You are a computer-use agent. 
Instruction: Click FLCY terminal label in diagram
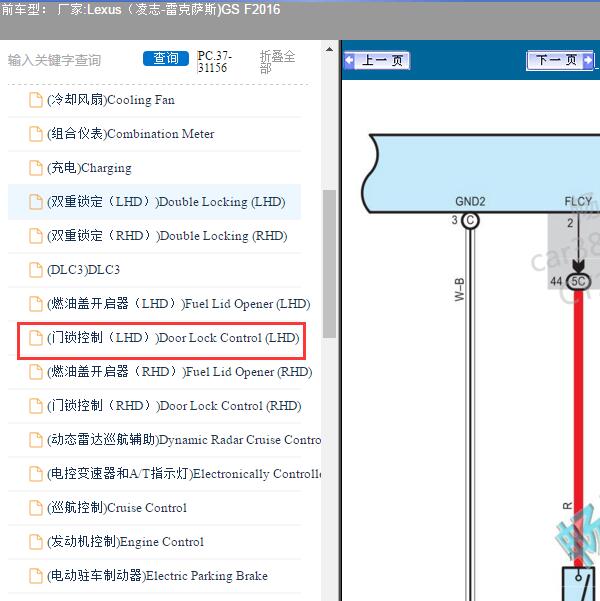click(x=578, y=201)
